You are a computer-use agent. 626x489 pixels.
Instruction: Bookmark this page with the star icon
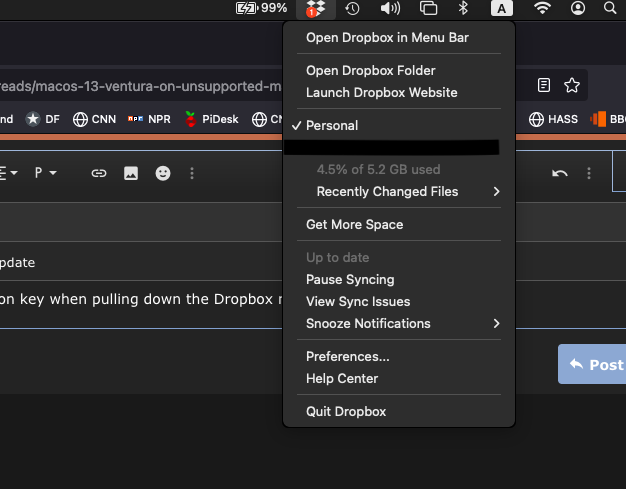coord(572,86)
